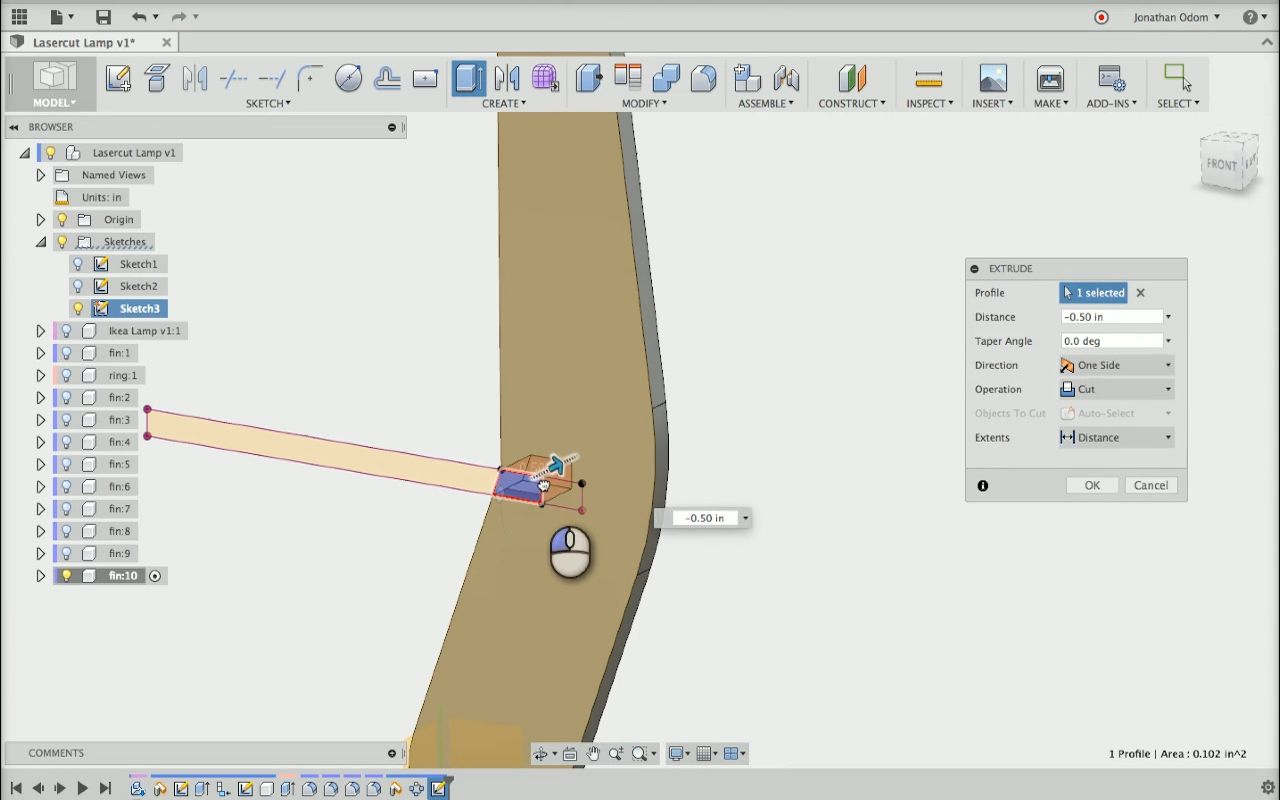Select the Press Pull tool
This screenshot has width=1280, height=800.
589,78
